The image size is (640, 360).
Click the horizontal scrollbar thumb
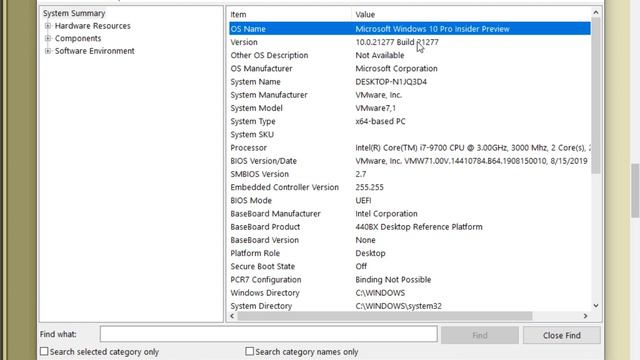[x=385, y=316]
